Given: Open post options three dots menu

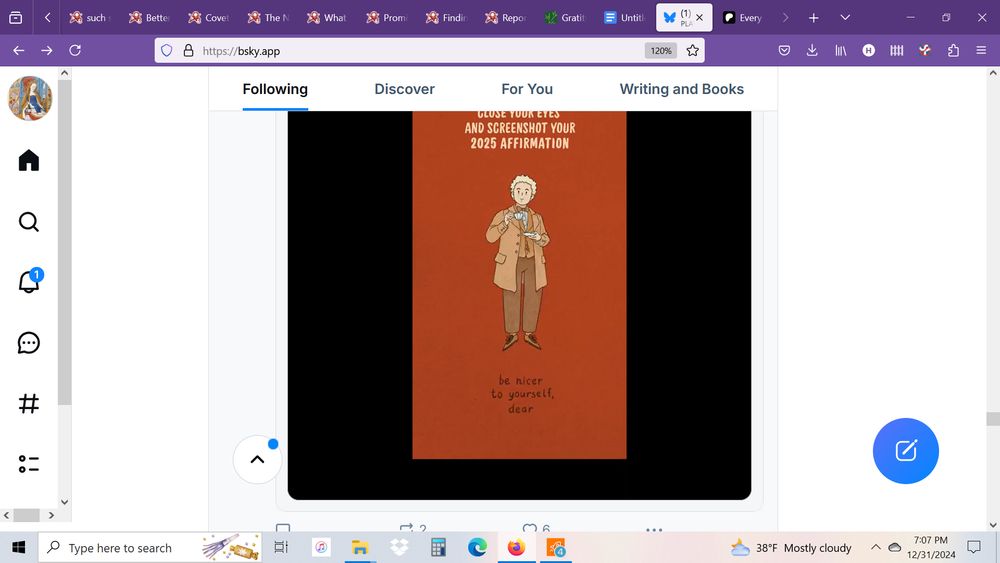Looking at the screenshot, I should (654, 529).
